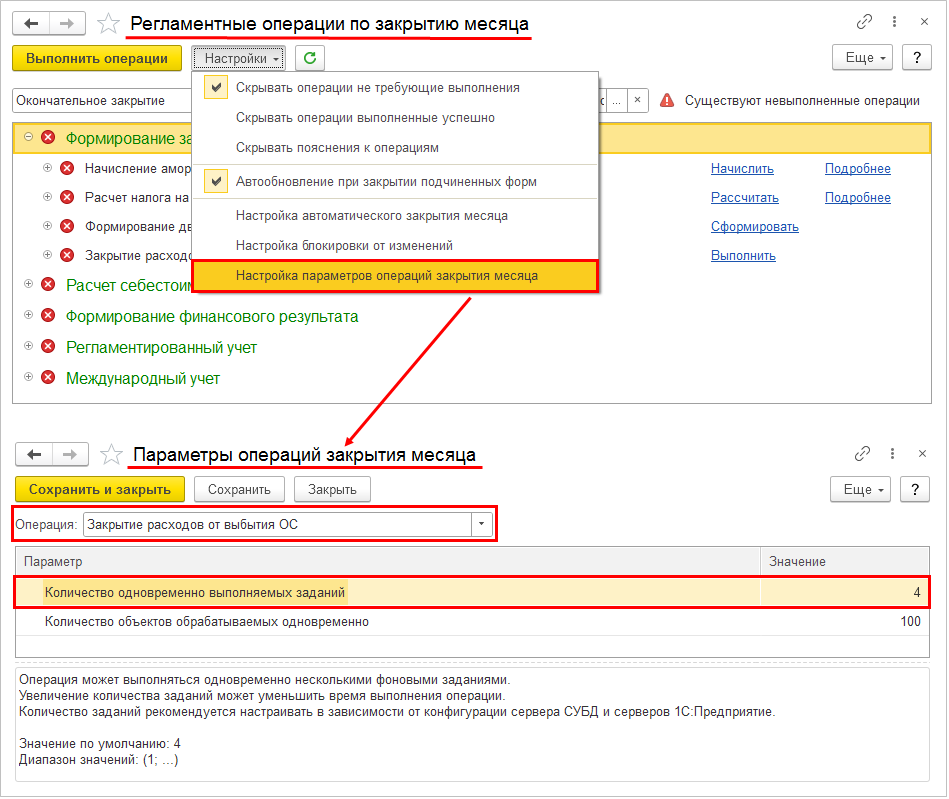Viewport: 949px width, 799px height.
Task: Open help for Регламентные операции form
Action: point(917,58)
